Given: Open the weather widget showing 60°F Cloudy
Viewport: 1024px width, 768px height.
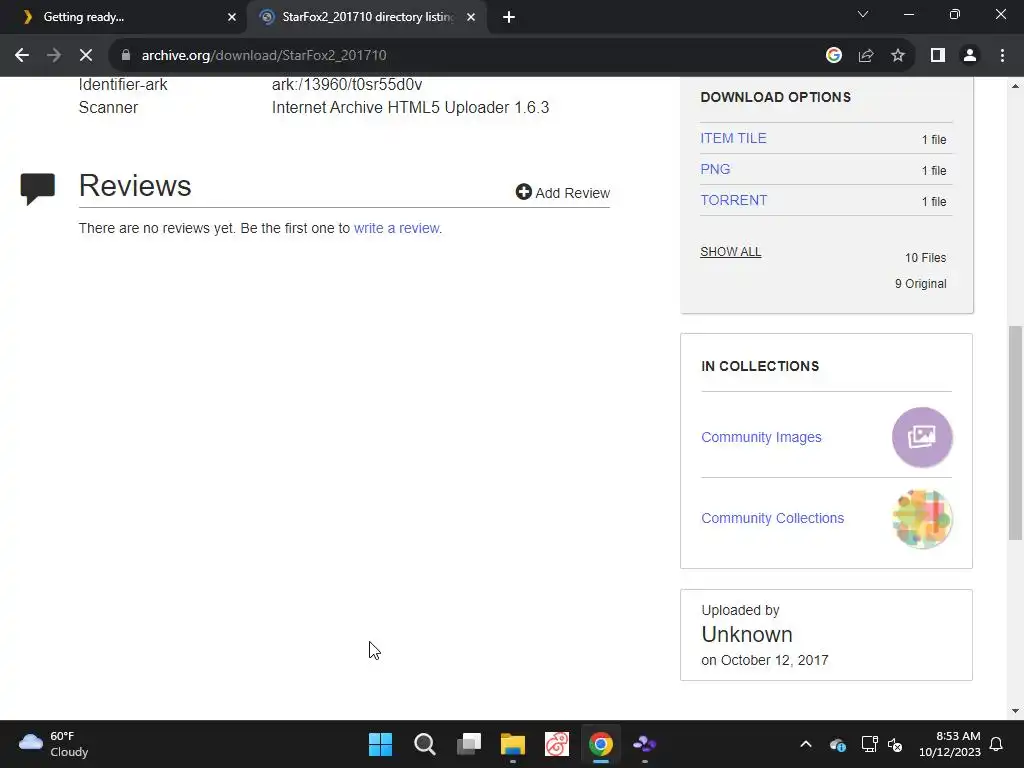Looking at the screenshot, I should [54, 744].
